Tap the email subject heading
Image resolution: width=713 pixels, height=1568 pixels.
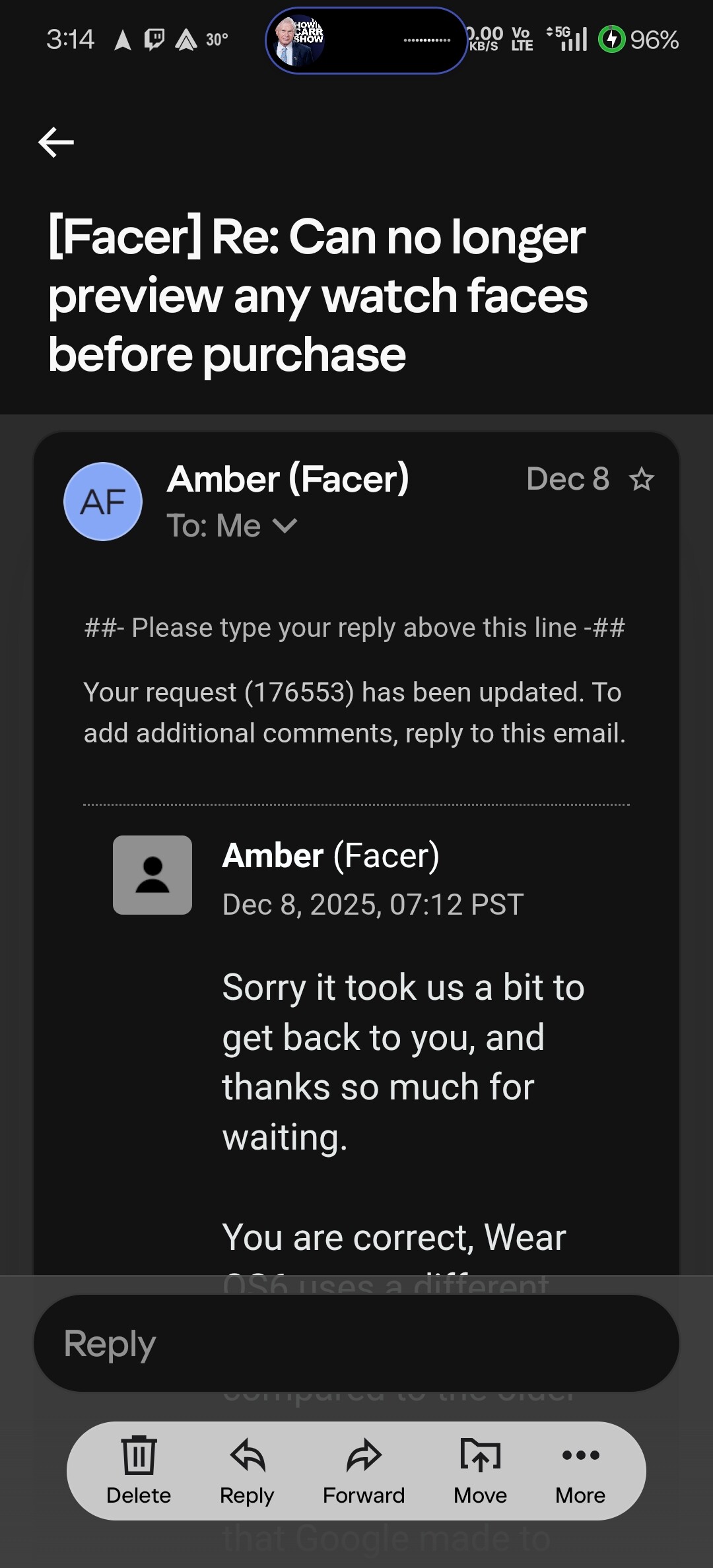pyautogui.click(x=317, y=296)
